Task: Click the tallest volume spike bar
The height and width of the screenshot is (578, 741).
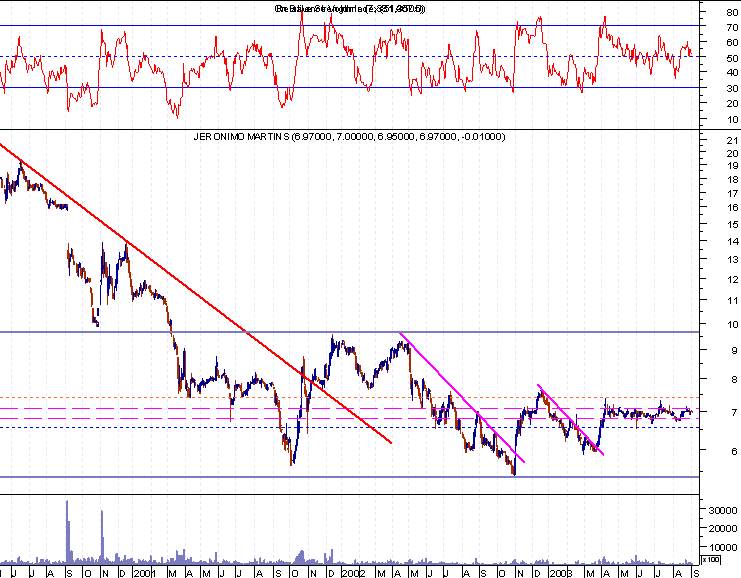Action: point(67,532)
